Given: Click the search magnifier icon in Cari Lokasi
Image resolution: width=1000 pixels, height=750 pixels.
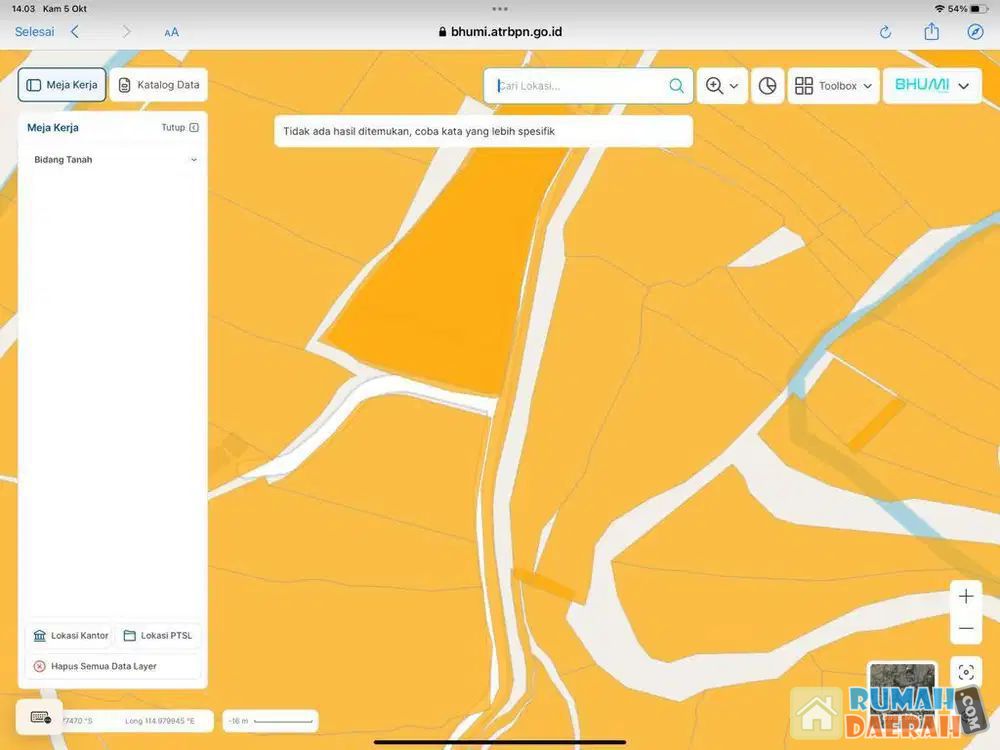Looking at the screenshot, I should click(x=677, y=86).
